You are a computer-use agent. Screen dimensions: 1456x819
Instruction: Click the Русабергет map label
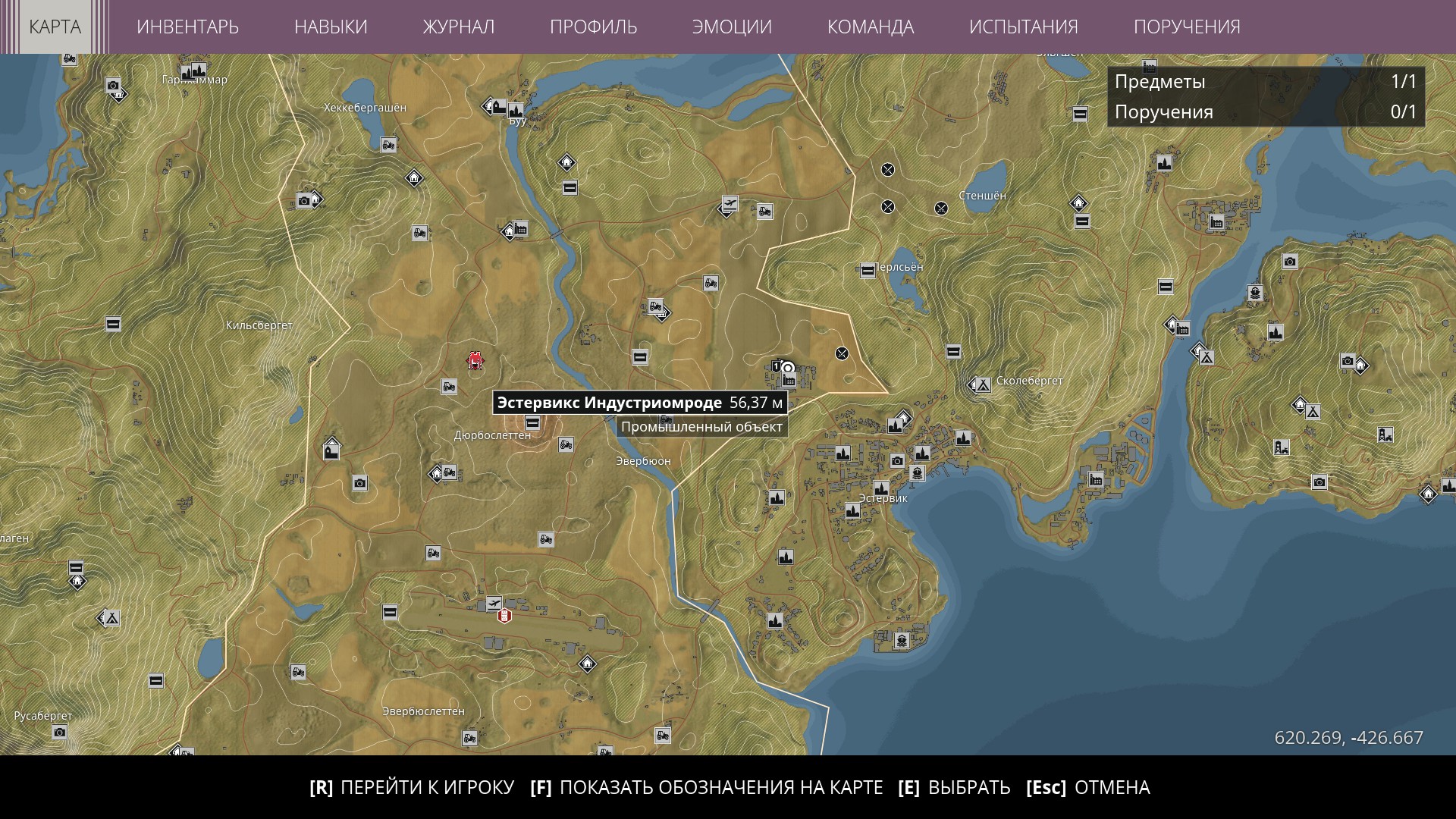point(43,716)
